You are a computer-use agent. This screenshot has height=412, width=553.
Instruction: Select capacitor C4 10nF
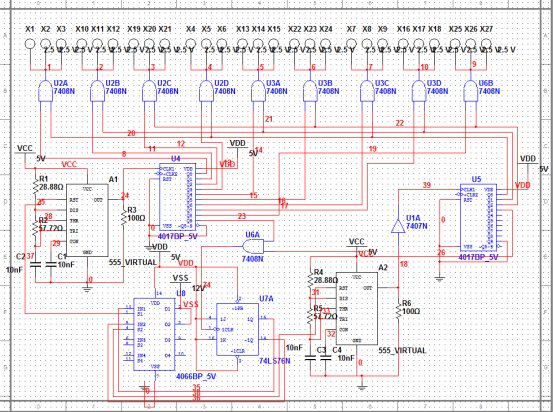[x=326, y=358]
